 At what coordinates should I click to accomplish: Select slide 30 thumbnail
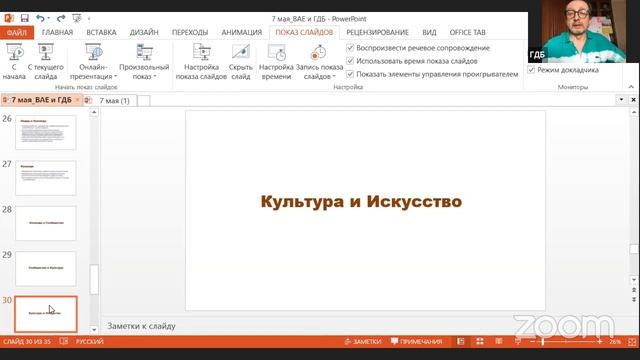coord(46,314)
